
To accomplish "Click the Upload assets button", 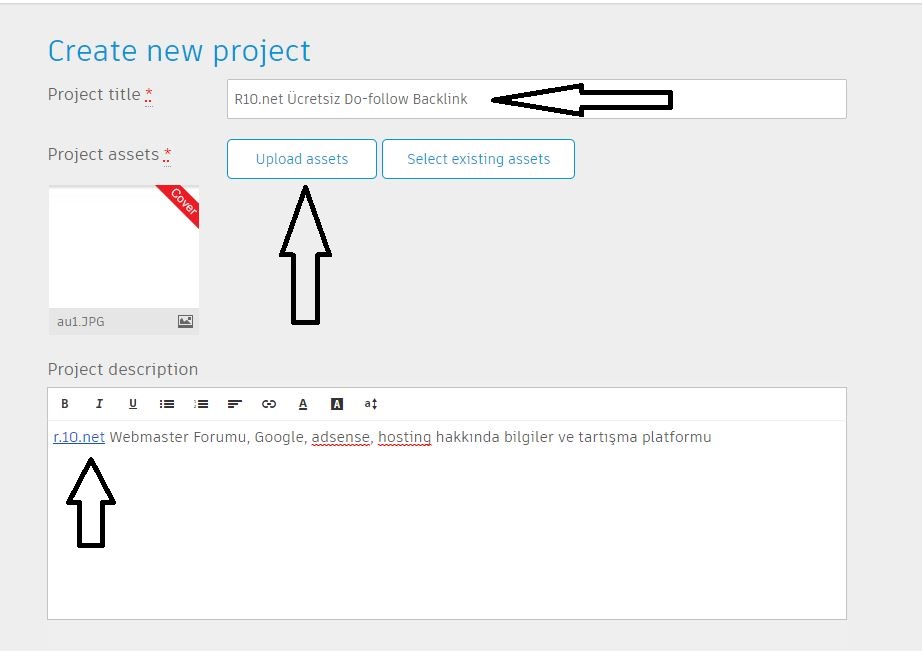I will coord(302,159).
